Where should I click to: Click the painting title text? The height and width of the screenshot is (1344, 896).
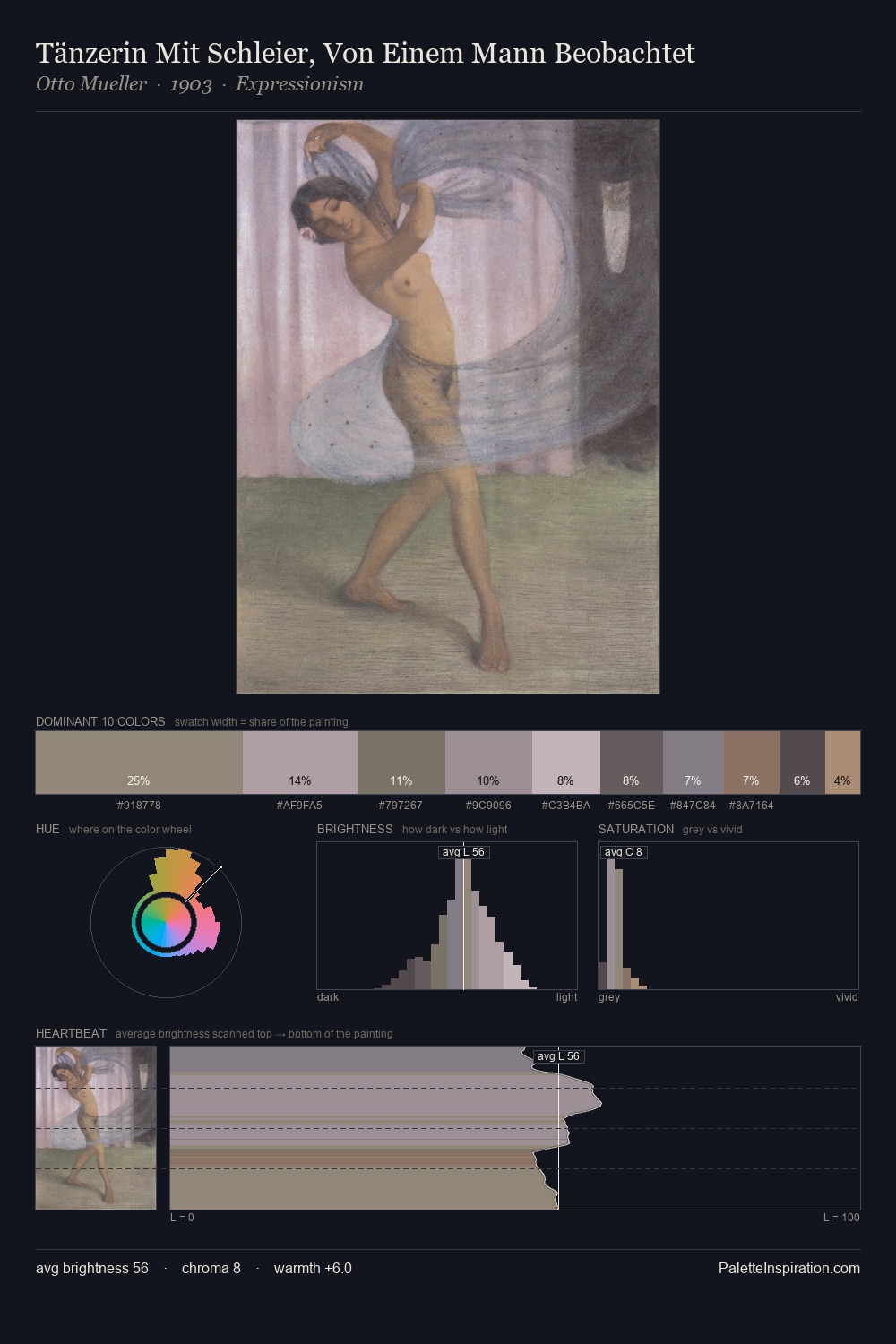[366, 53]
